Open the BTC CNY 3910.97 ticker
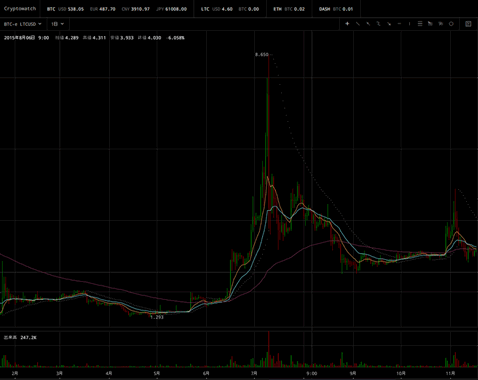Viewport: 478px width, 380px height. click(136, 9)
